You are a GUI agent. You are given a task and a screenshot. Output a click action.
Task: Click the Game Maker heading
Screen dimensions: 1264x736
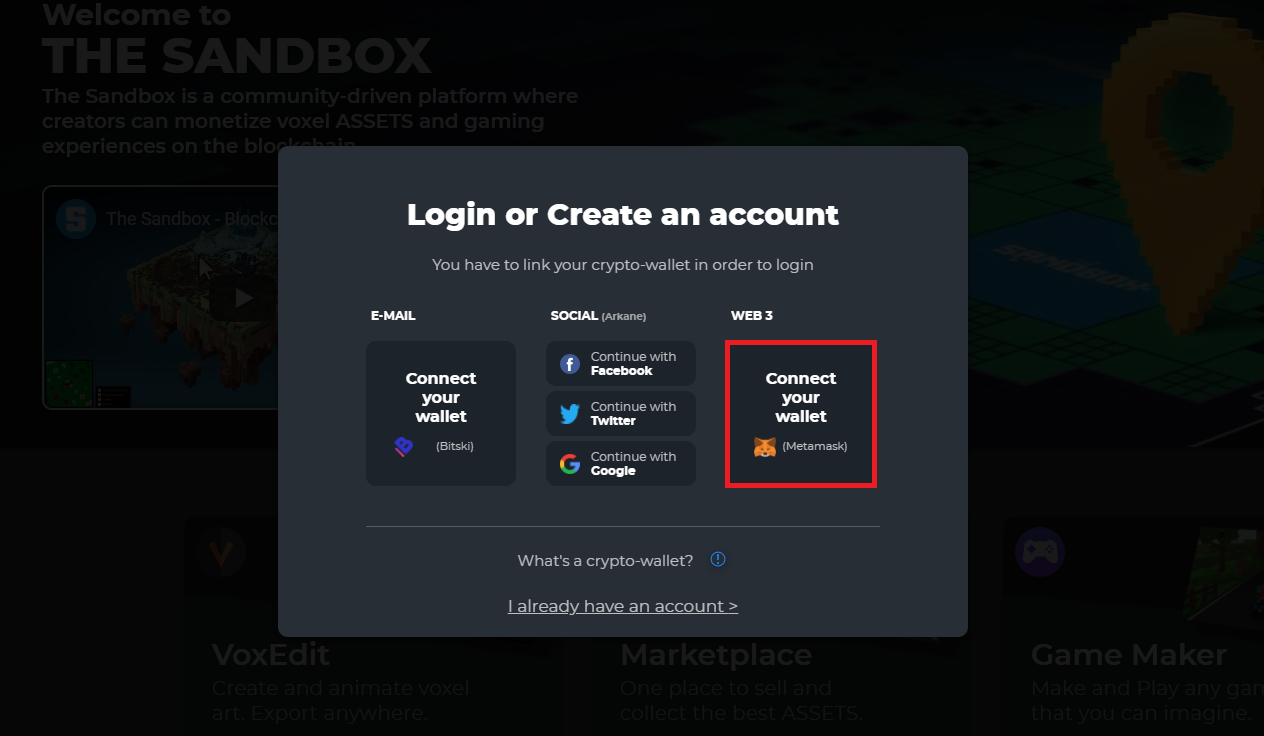coord(1129,655)
